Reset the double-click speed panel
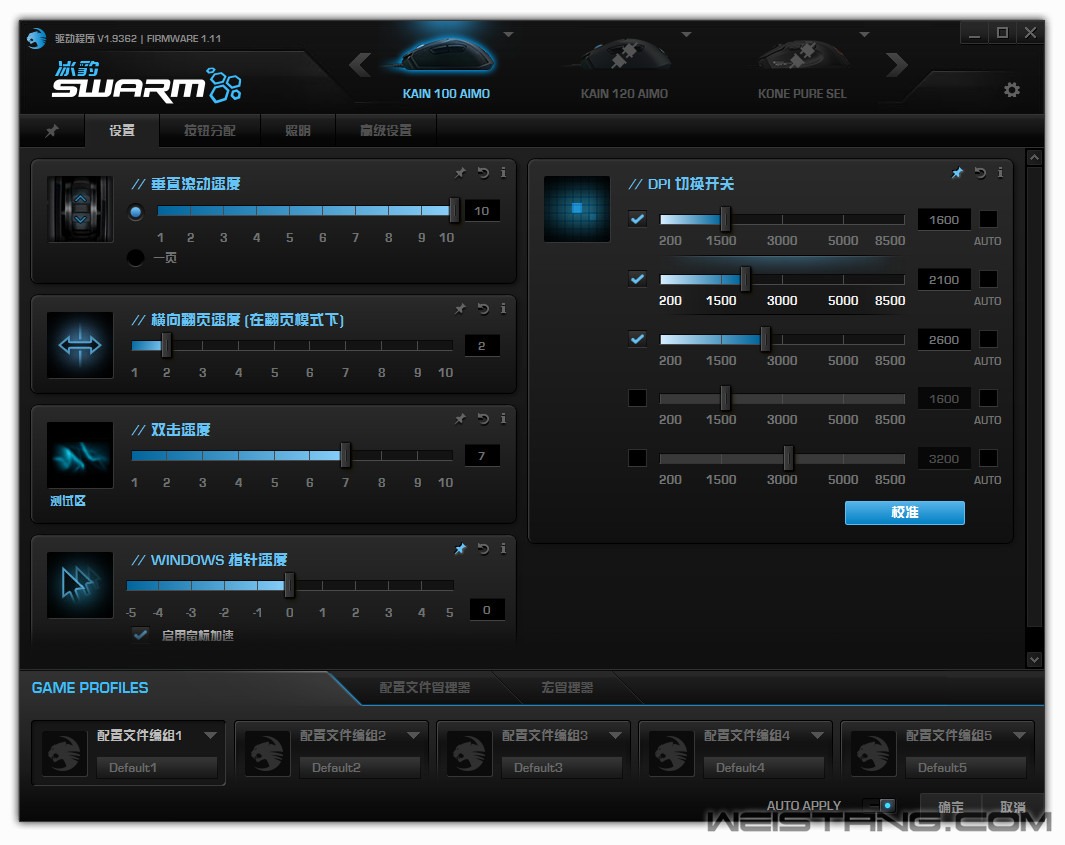 483,418
